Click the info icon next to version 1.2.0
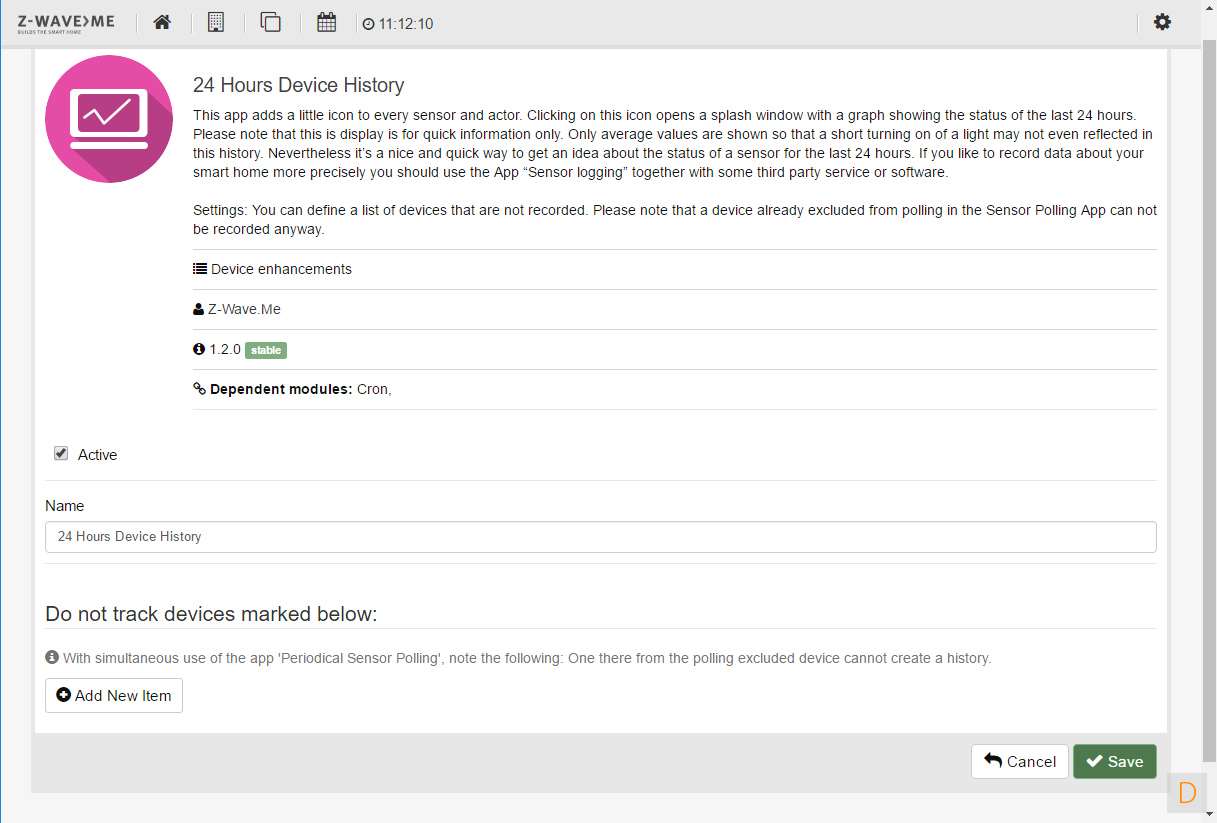 (x=199, y=350)
